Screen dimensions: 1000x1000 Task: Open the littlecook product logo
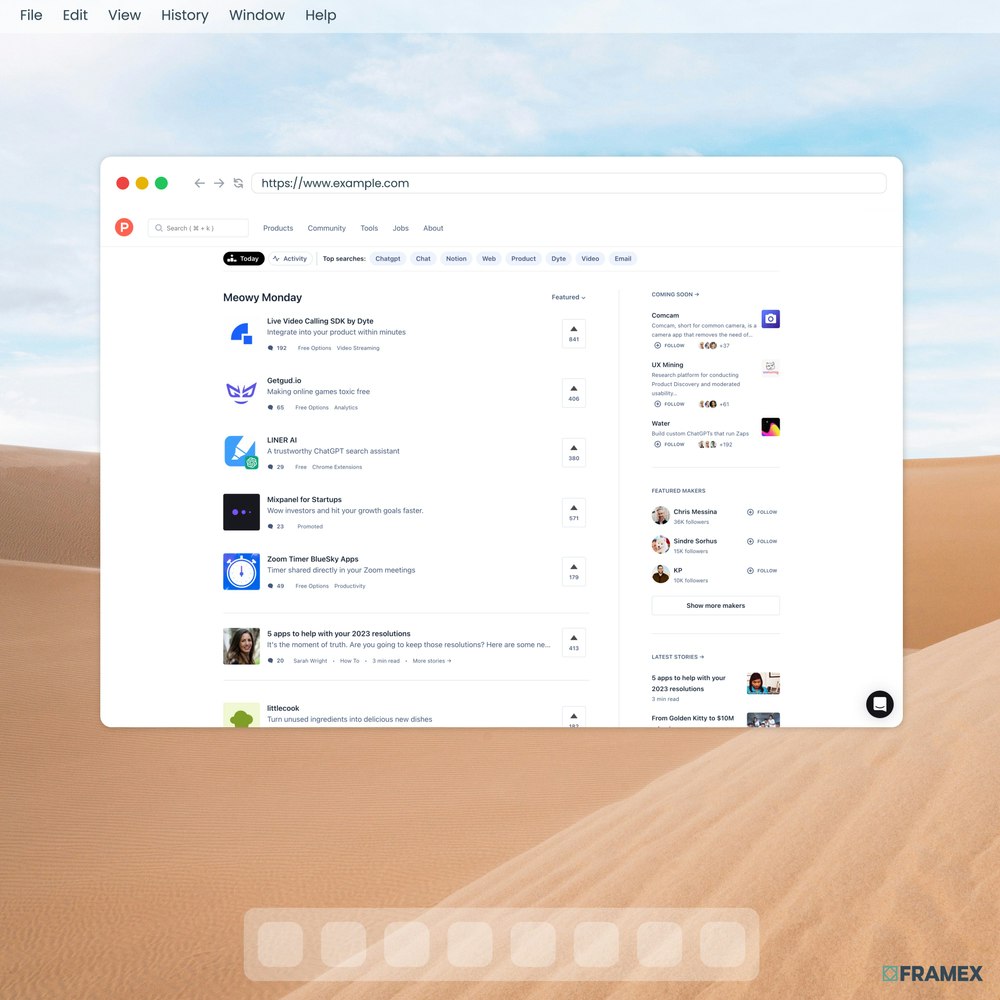(x=241, y=715)
